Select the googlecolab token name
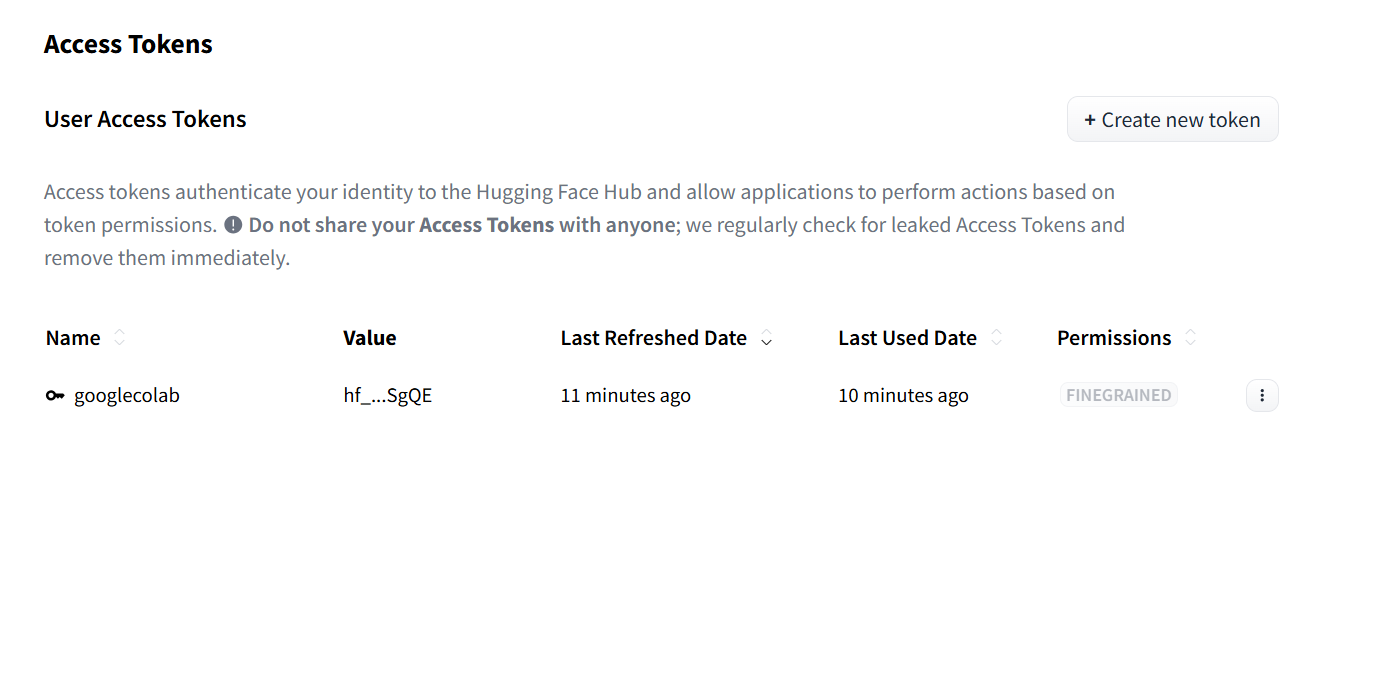The width and height of the screenshot is (1376, 697). 127,396
